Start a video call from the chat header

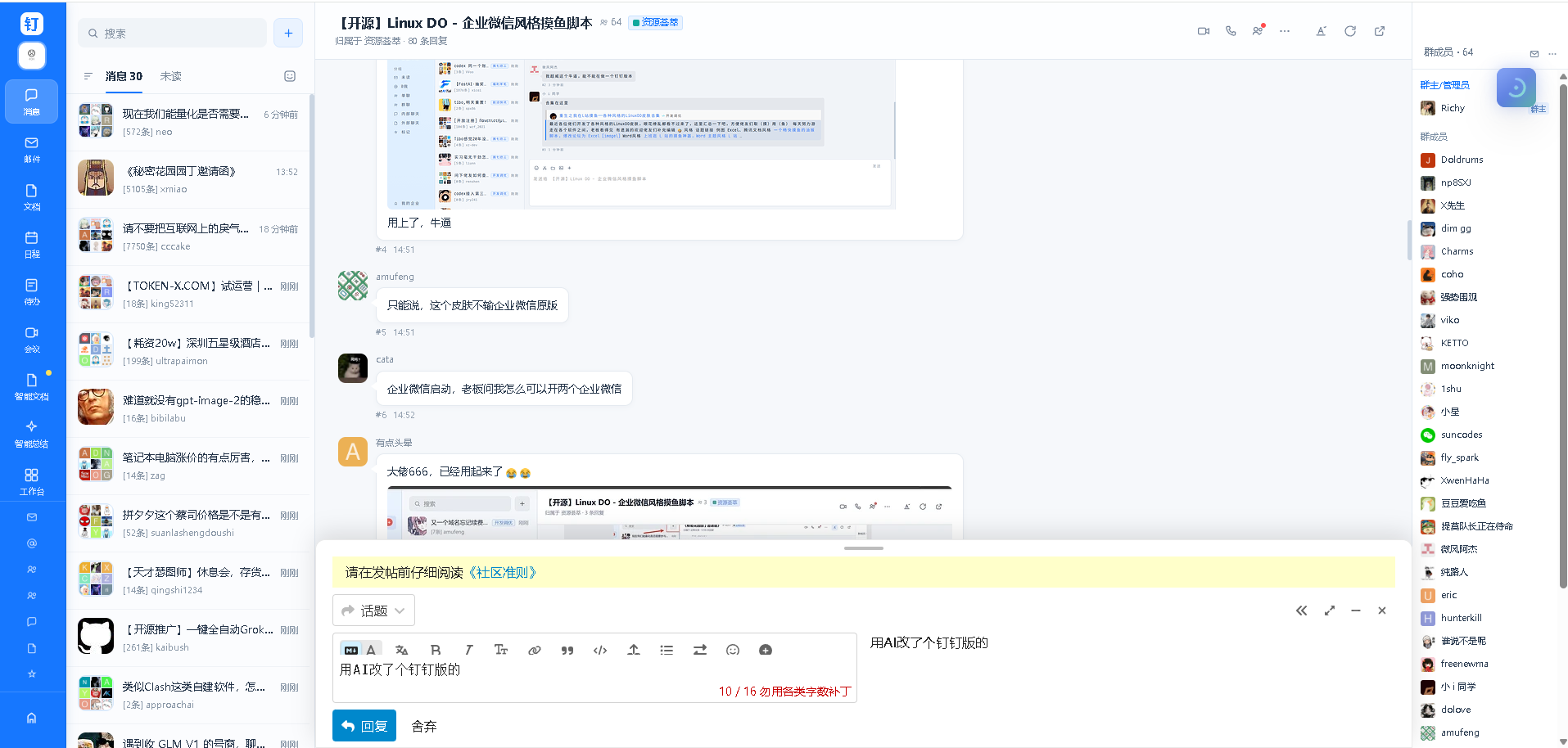pyautogui.click(x=1204, y=31)
